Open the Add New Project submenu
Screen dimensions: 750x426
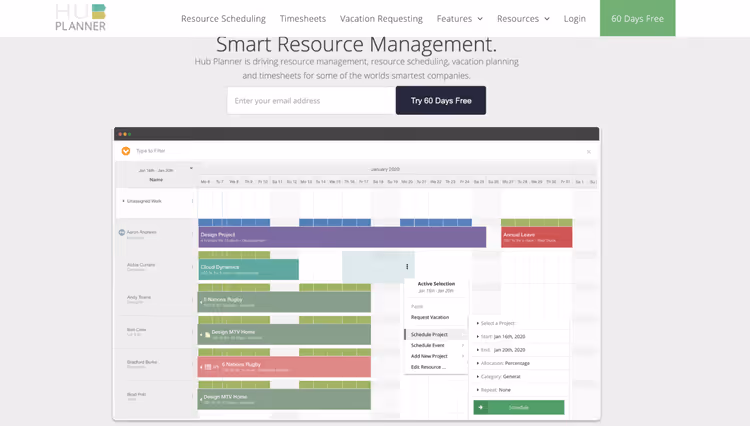[436, 356]
